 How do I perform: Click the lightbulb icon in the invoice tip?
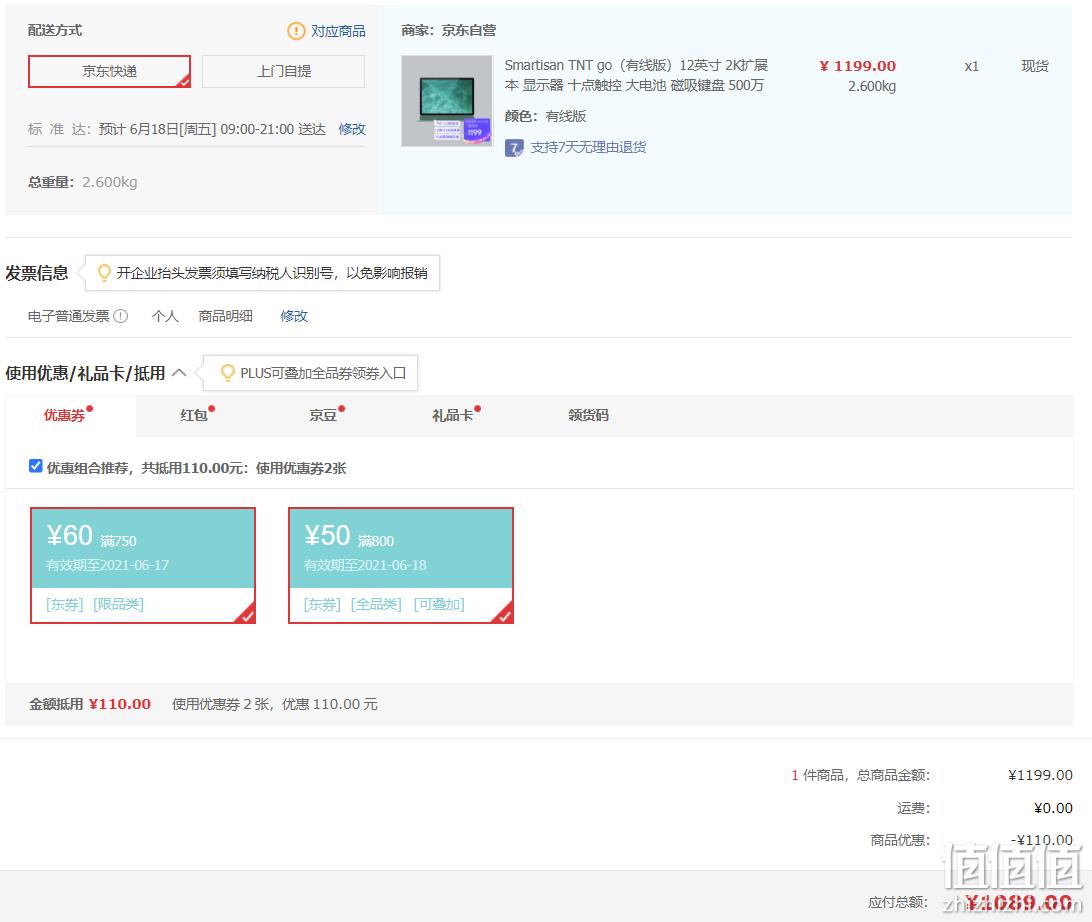click(104, 273)
